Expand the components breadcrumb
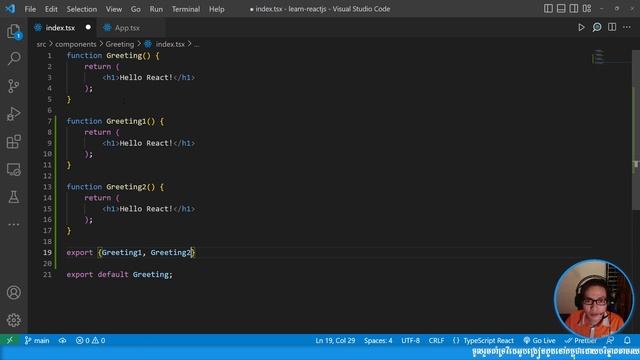The image size is (640, 360). click(x=76, y=44)
